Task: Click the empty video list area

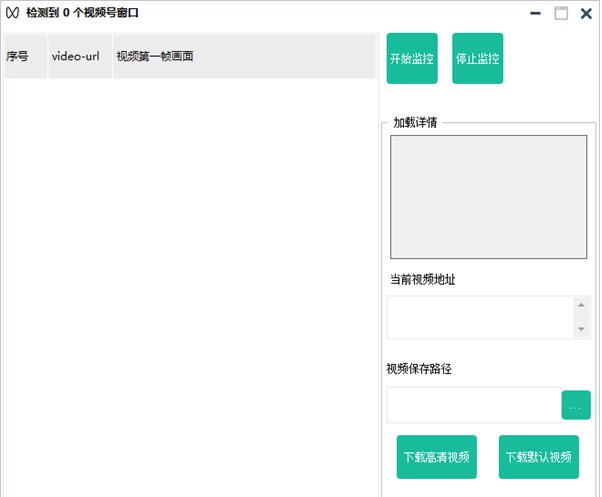Action: click(x=190, y=280)
